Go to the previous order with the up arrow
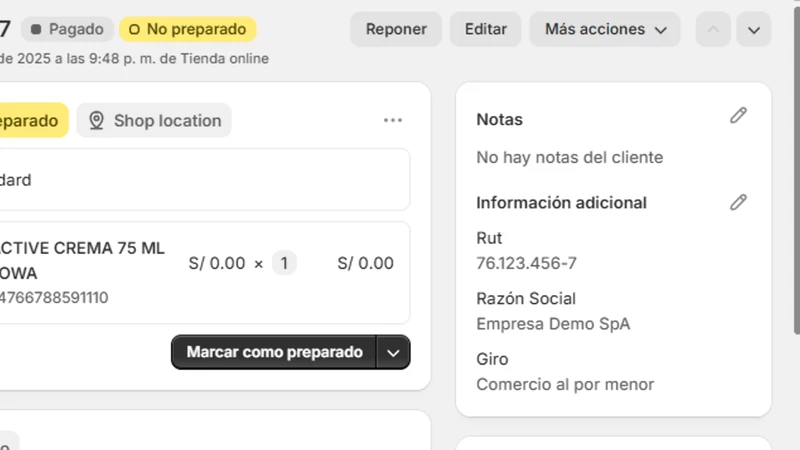The width and height of the screenshot is (800, 450). [x=713, y=29]
